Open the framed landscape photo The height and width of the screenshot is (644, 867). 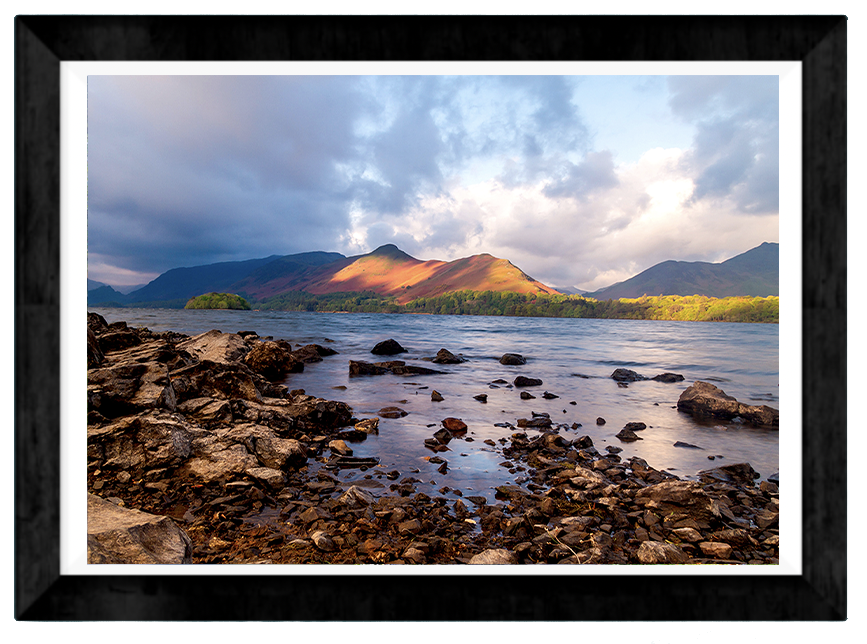coord(432,320)
